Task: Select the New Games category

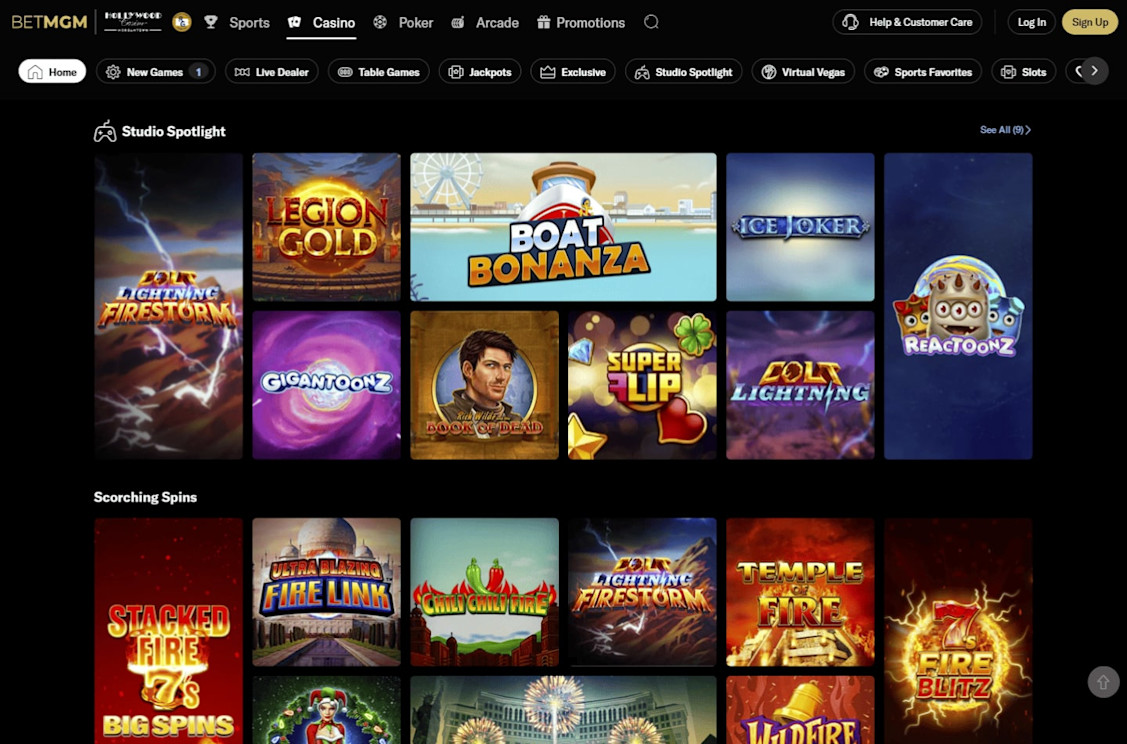Action: [155, 72]
